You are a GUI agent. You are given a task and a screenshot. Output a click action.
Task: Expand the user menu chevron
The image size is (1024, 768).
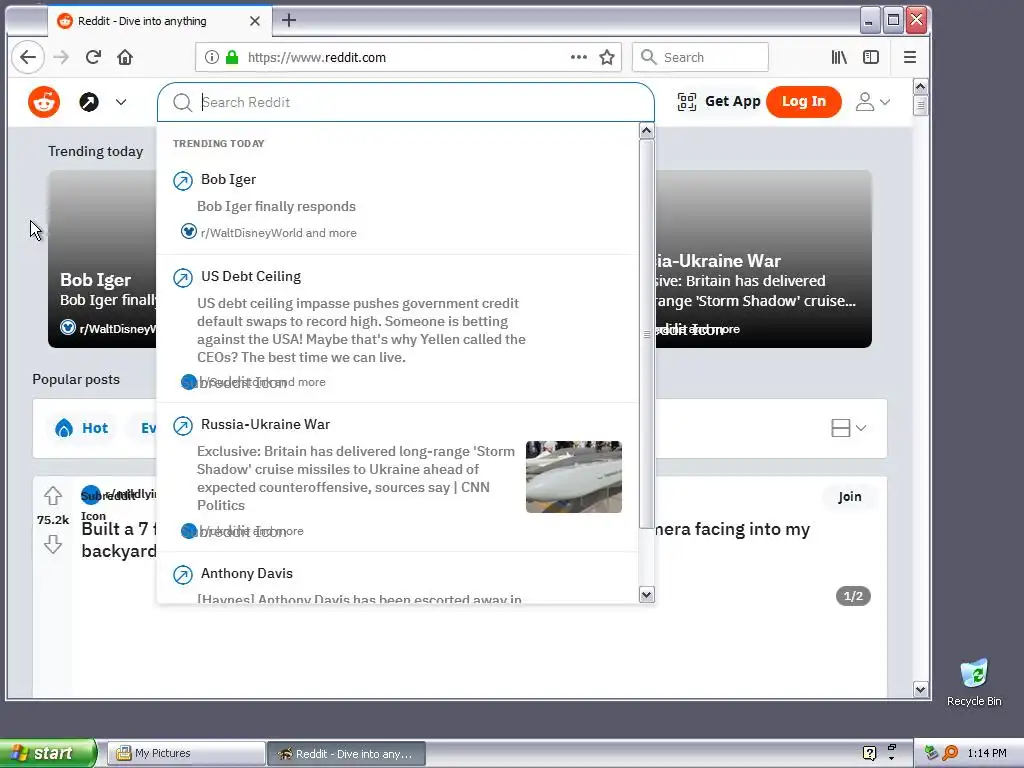pos(885,102)
